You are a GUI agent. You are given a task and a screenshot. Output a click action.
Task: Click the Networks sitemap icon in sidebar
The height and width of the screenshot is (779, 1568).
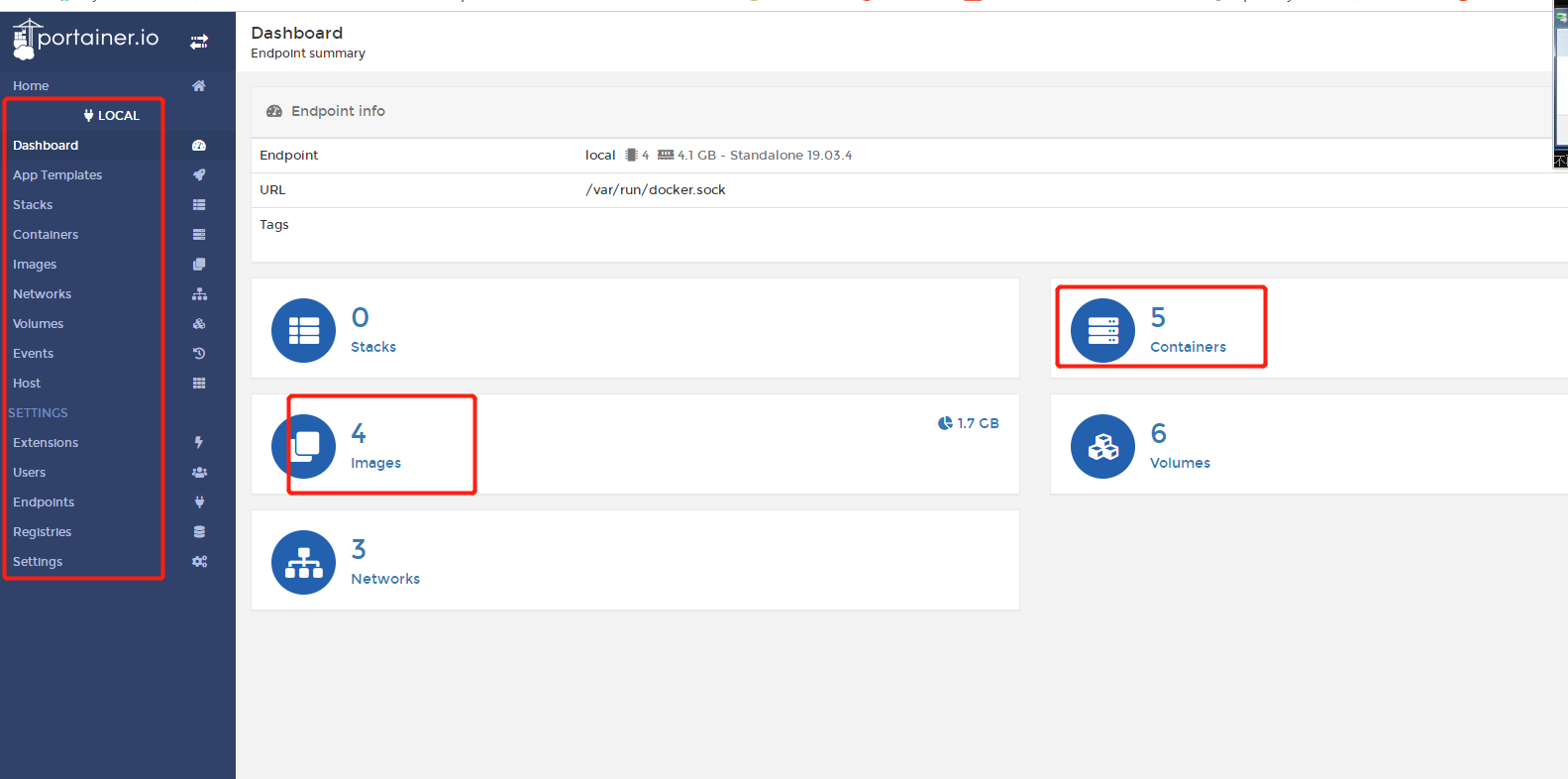pyautogui.click(x=199, y=294)
